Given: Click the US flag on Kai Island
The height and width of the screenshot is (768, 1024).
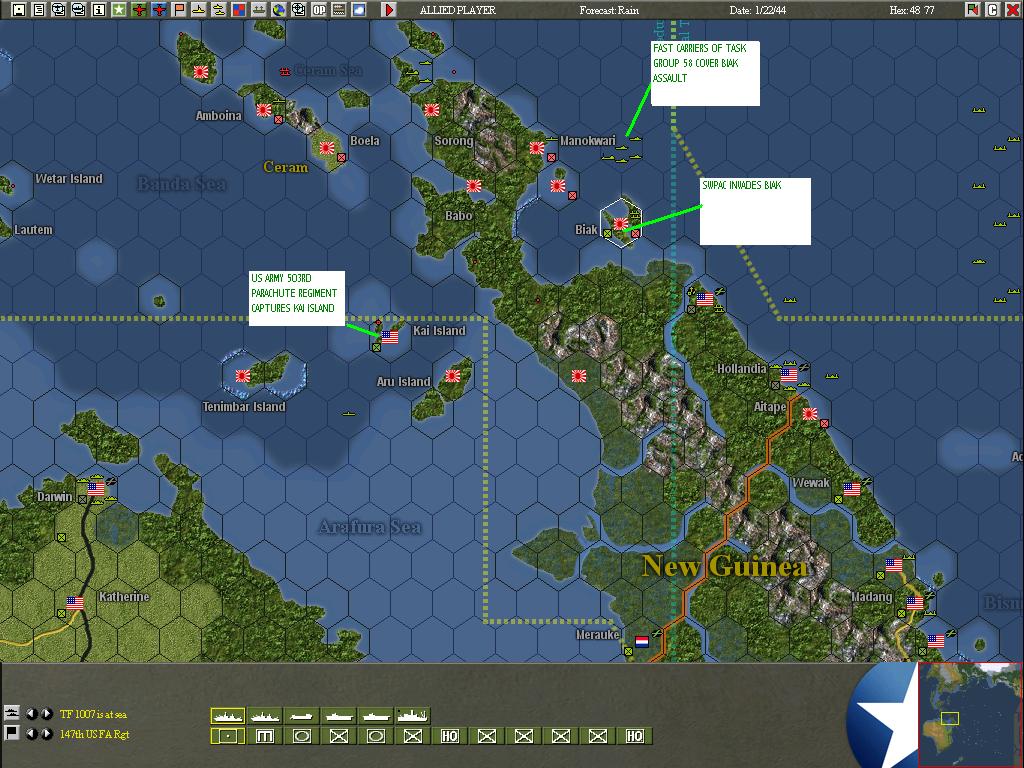Looking at the screenshot, I should pos(390,336).
